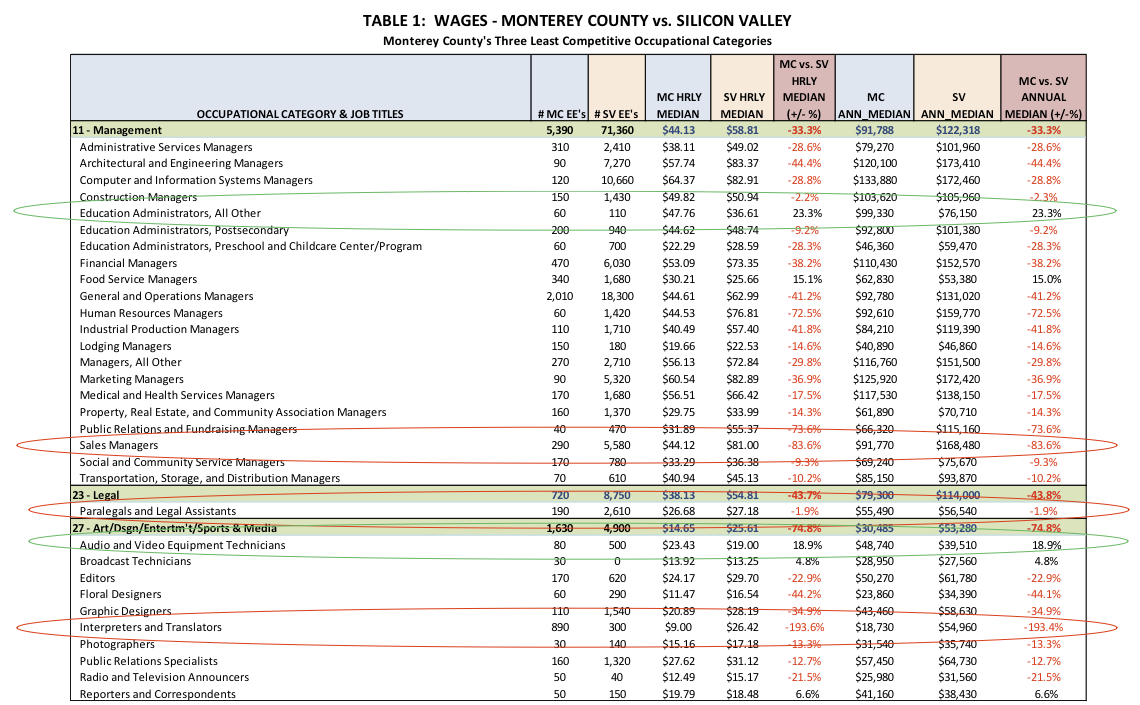The width and height of the screenshot is (1140, 705).
Task: Select the 'Interpreters and Translators' job title cell
Action: (150, 627)
